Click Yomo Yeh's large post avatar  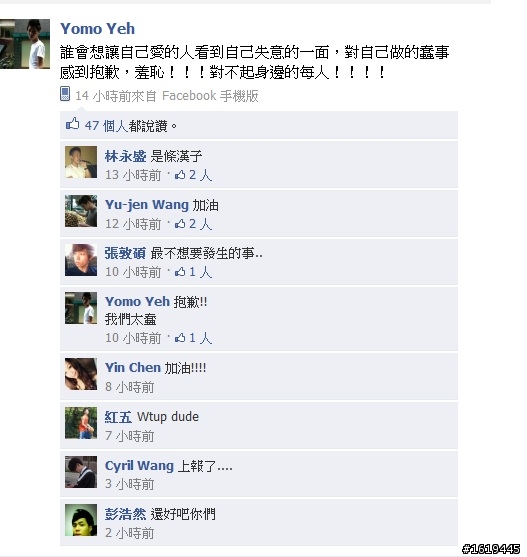pos(25,44)
